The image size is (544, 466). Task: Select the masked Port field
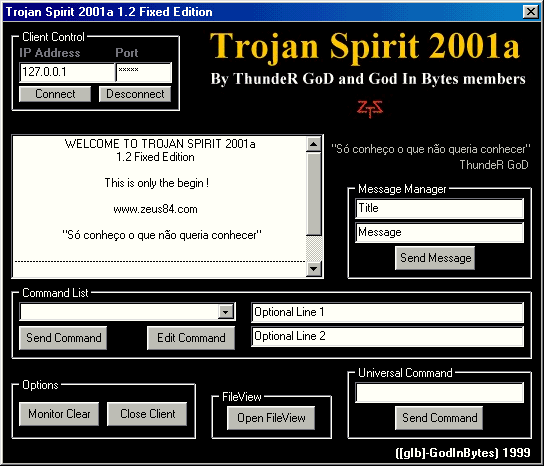tap(144, 72)
